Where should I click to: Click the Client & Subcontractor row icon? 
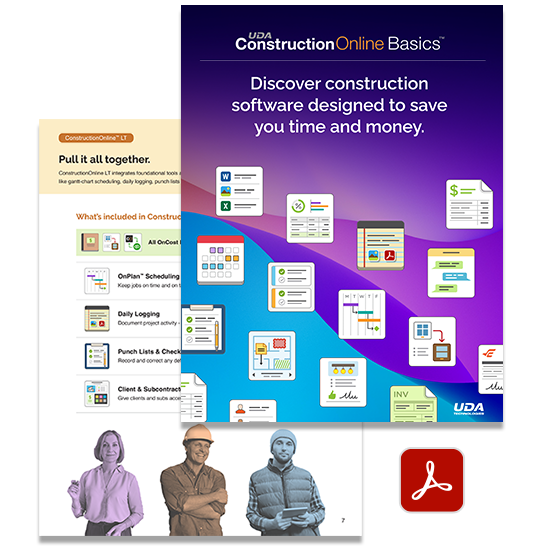point(97,394)
